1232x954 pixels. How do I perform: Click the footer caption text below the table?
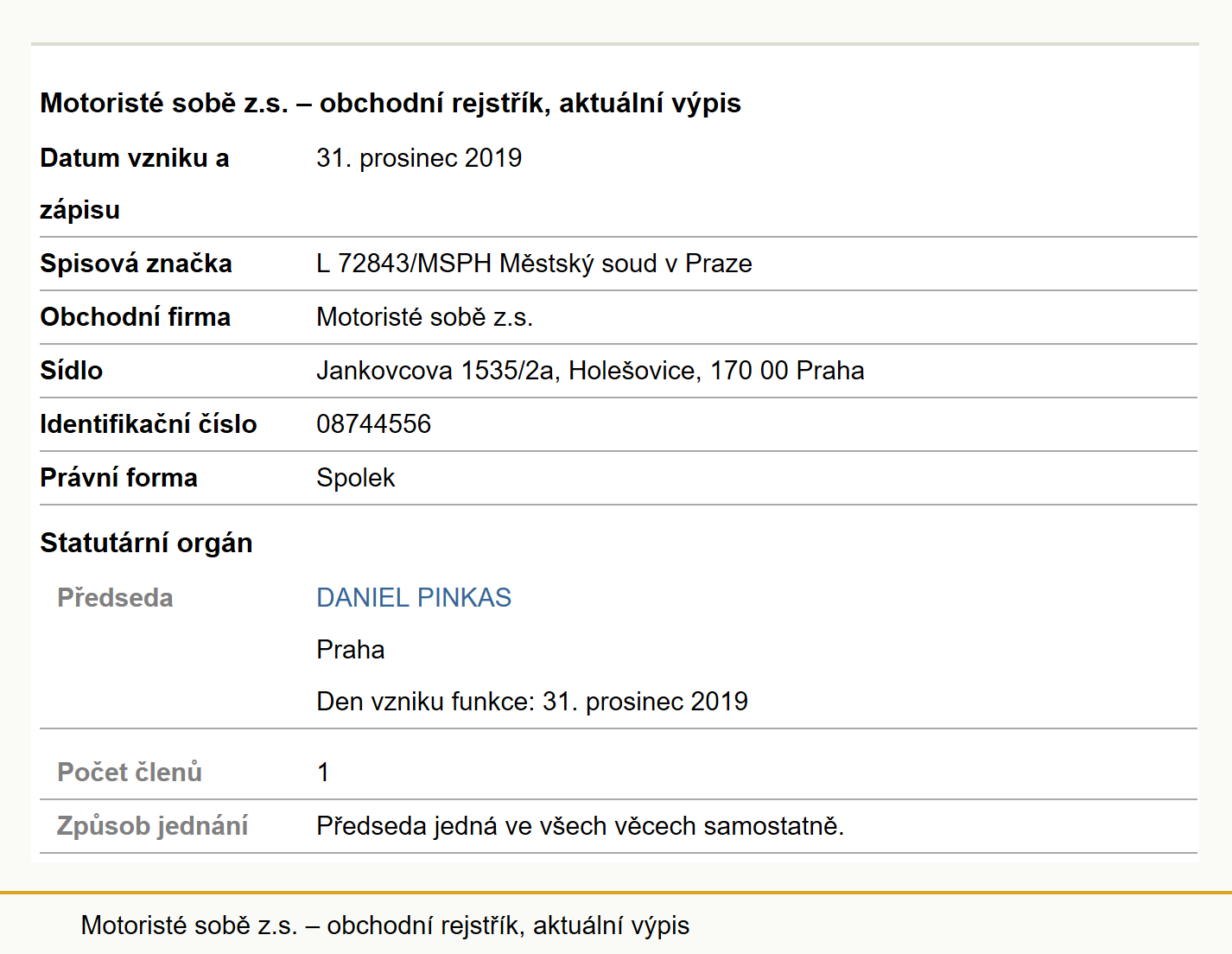pyautogui.click(x=385, y=925)
